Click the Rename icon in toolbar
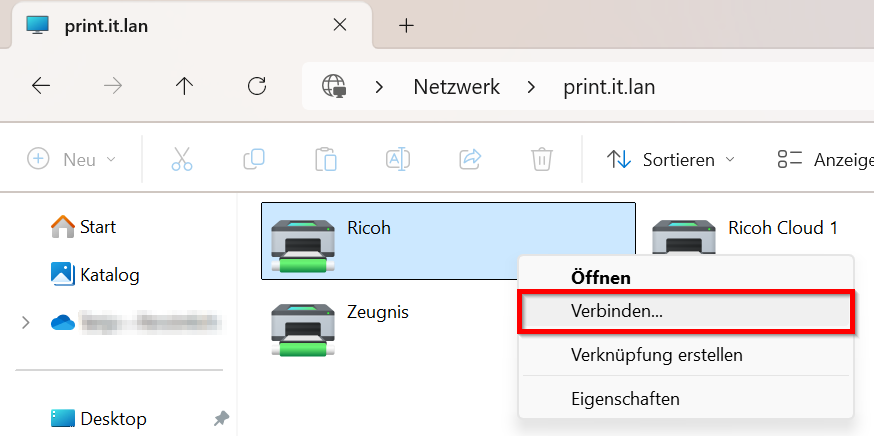The width and height of the screenshot is (874, 436). (x=398, y=159)
